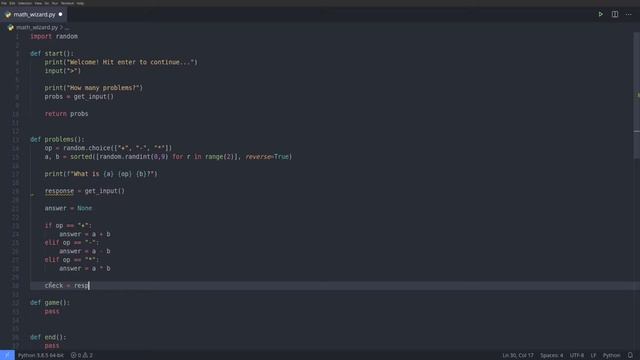Change file encoding UTF-8

point(577,355)
